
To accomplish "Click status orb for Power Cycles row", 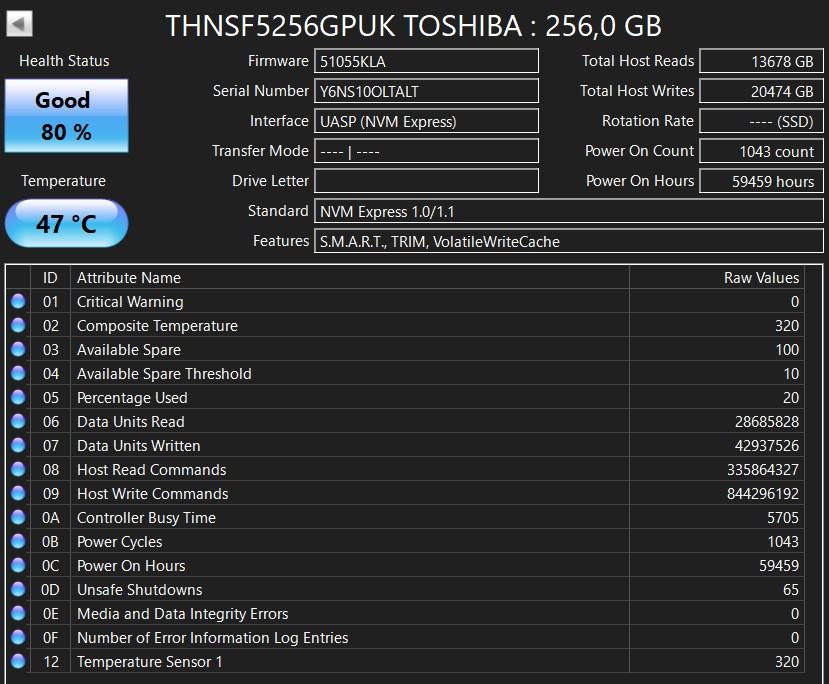I will click(x=18, y=541).
